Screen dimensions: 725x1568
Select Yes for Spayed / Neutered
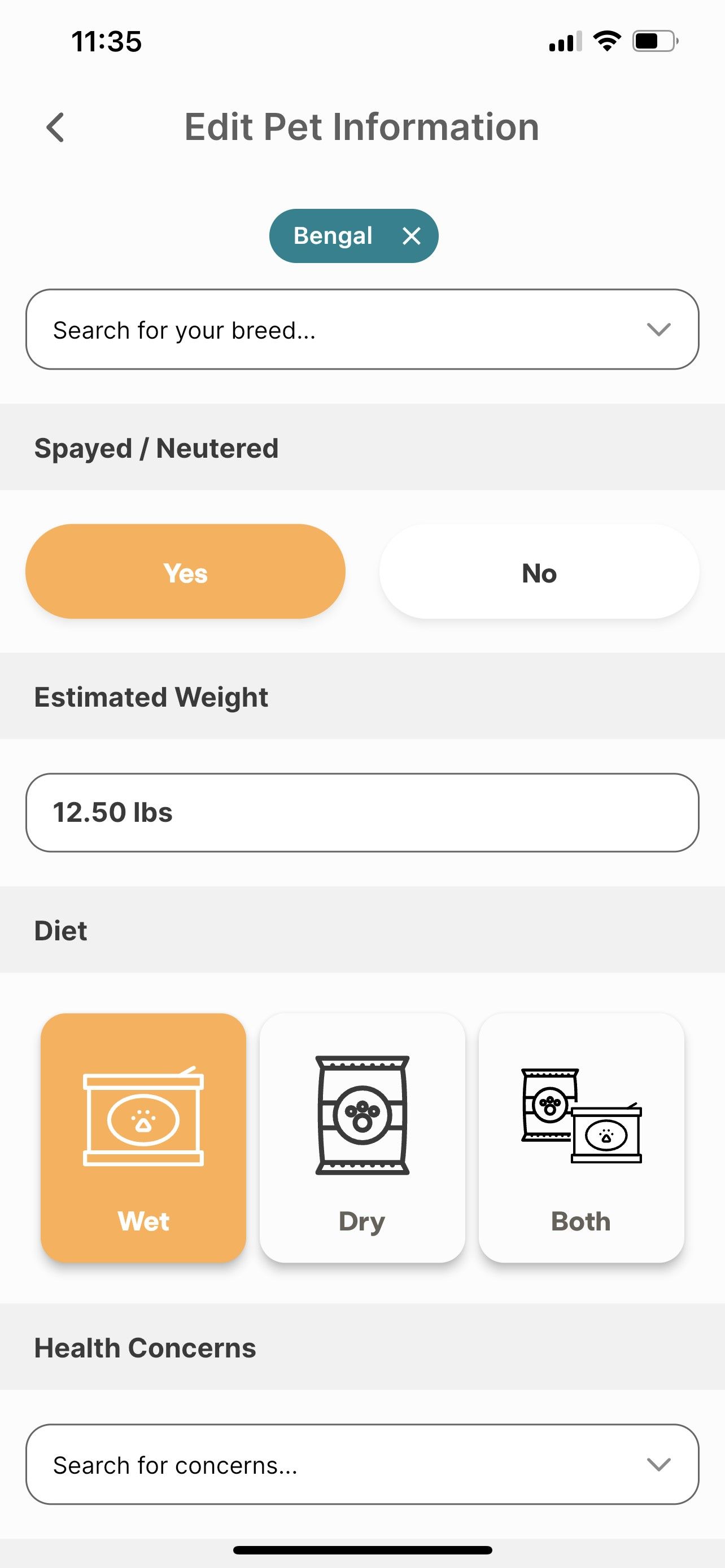pyautogui.click(x=185, y=572)
